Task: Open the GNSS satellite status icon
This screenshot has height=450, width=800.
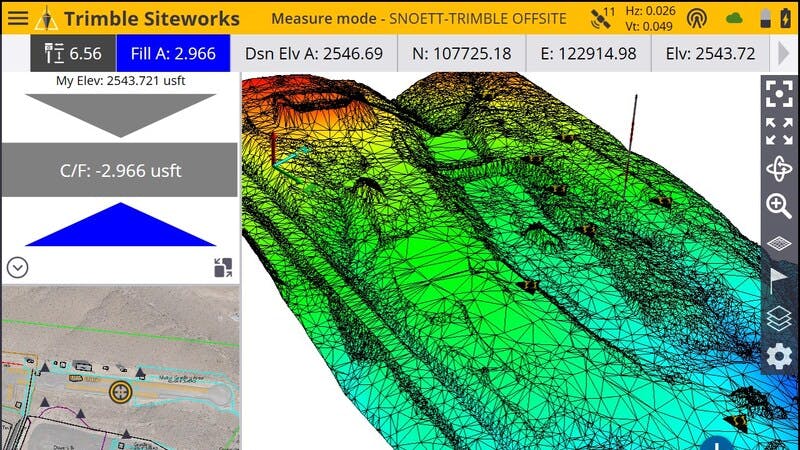Action: point(603,18)
